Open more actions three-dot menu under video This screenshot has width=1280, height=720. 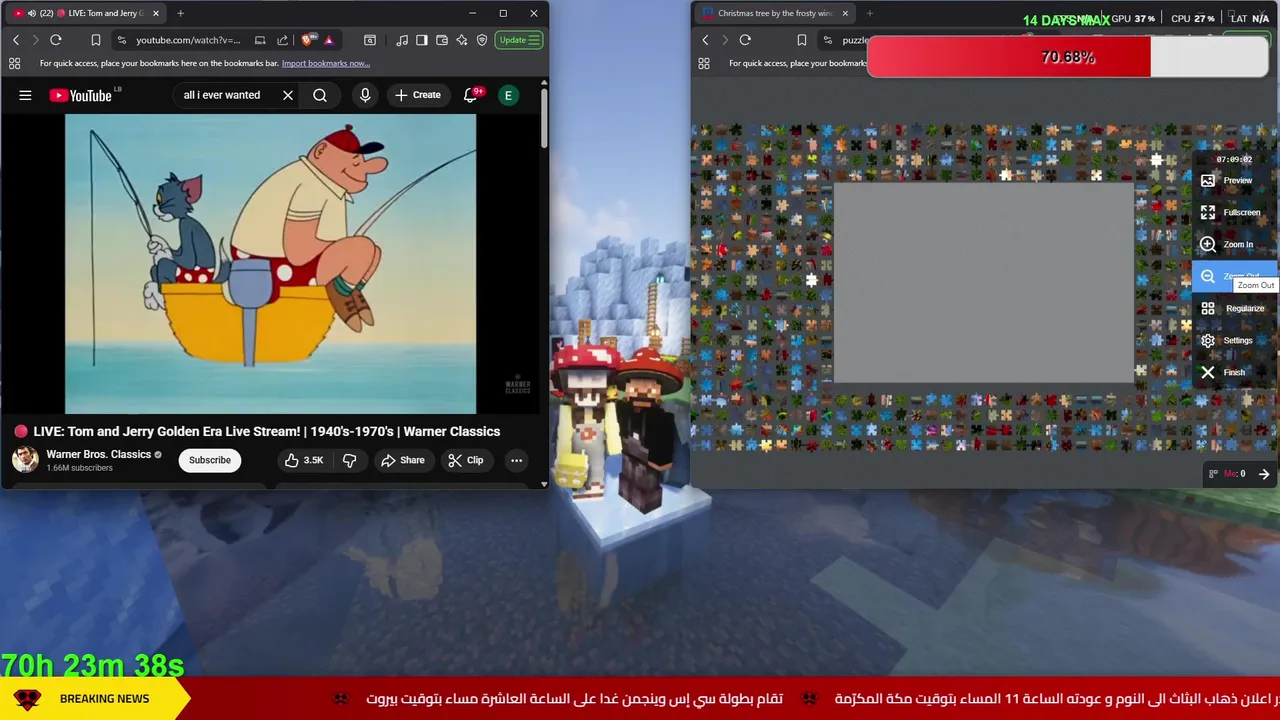point(516,460)
